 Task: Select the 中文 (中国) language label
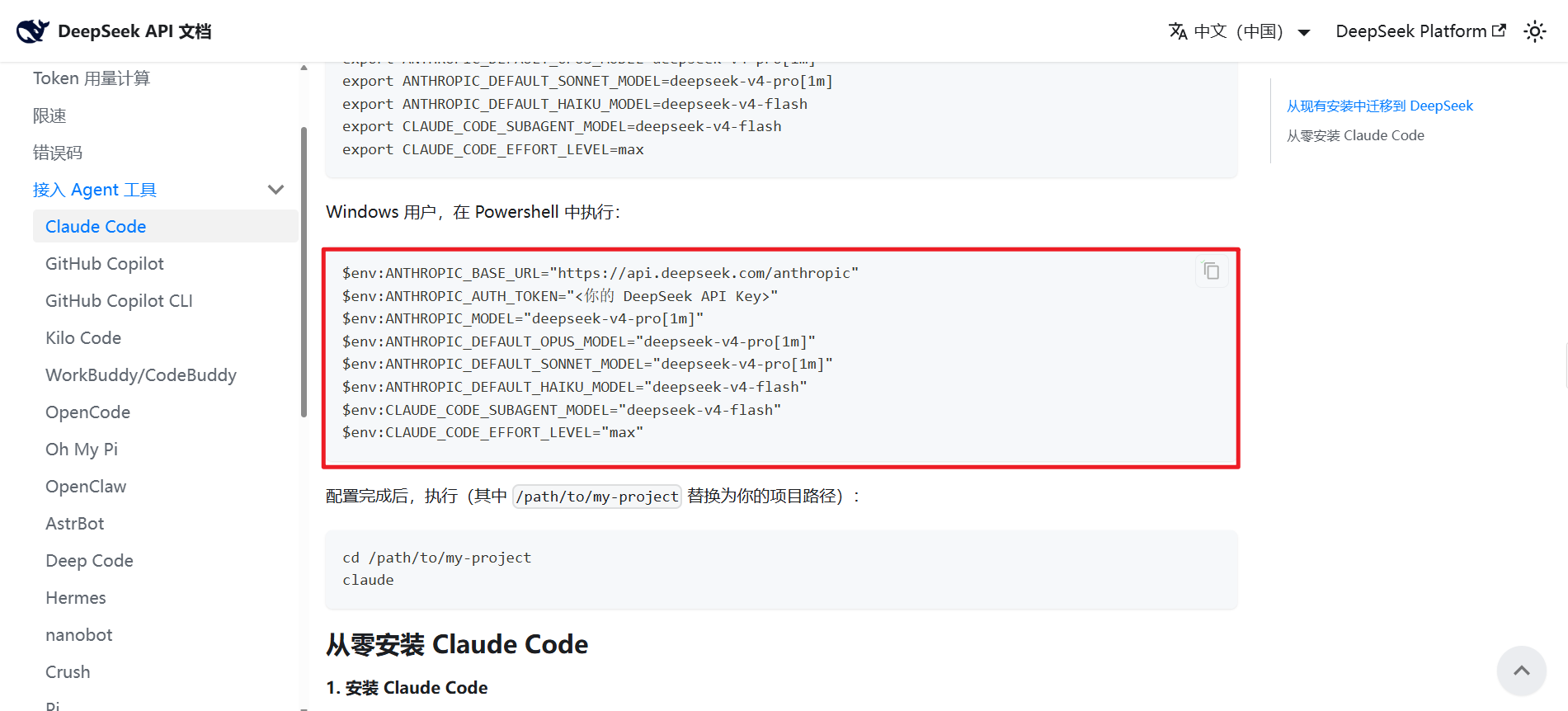tap(1238, 31)
